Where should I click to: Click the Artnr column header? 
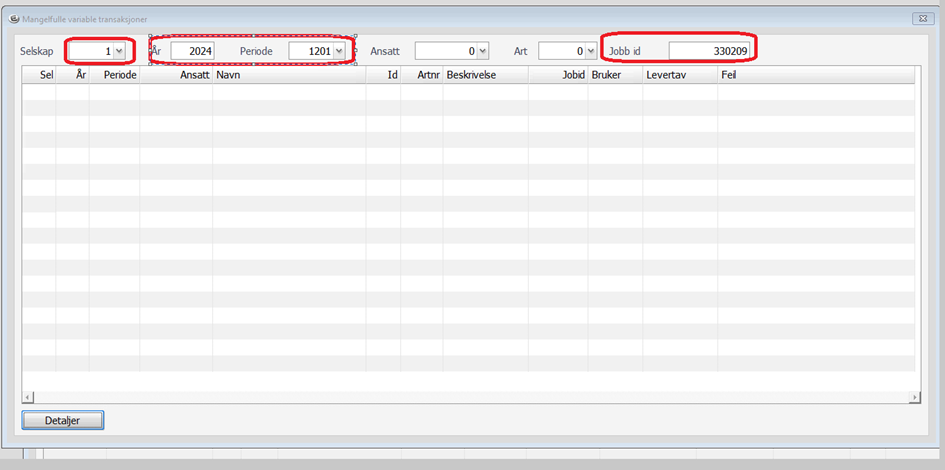[422, 75]
